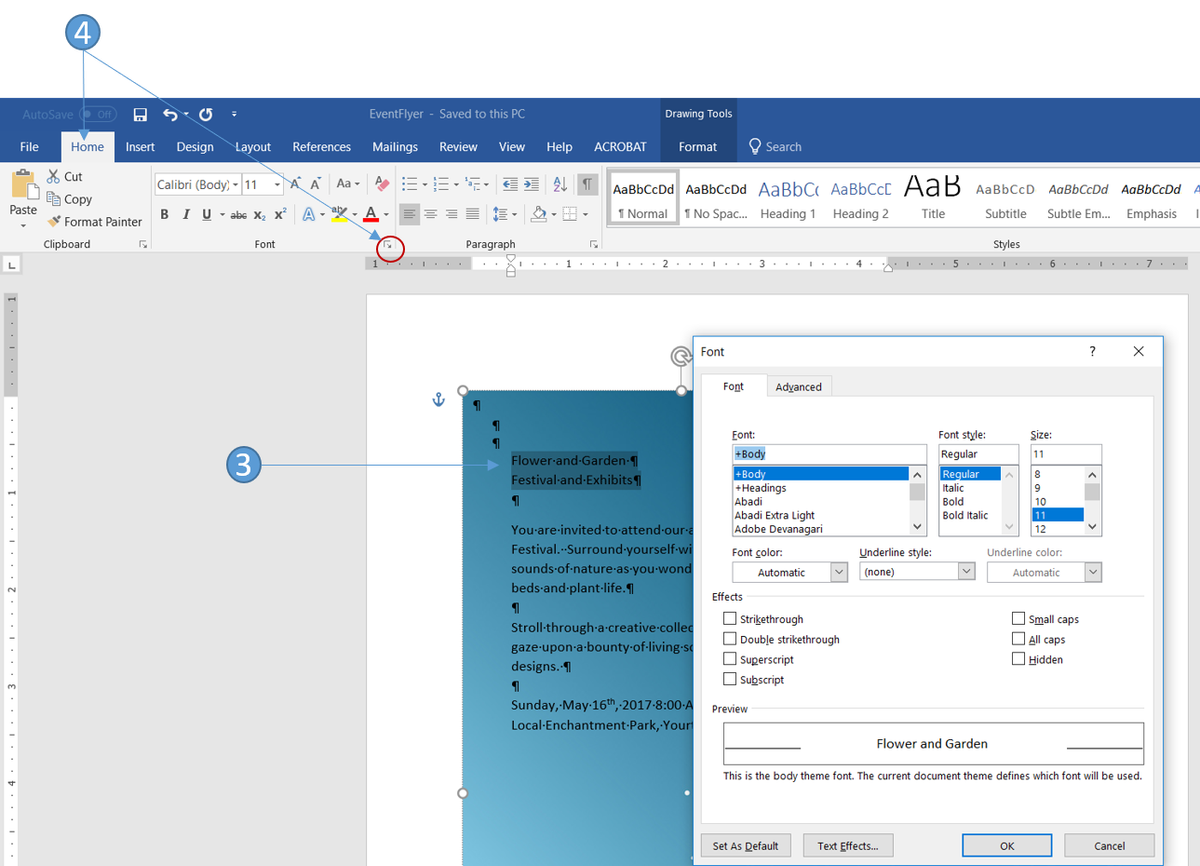
Task: Center align text using ribbon icon
Action: point(430,214)
